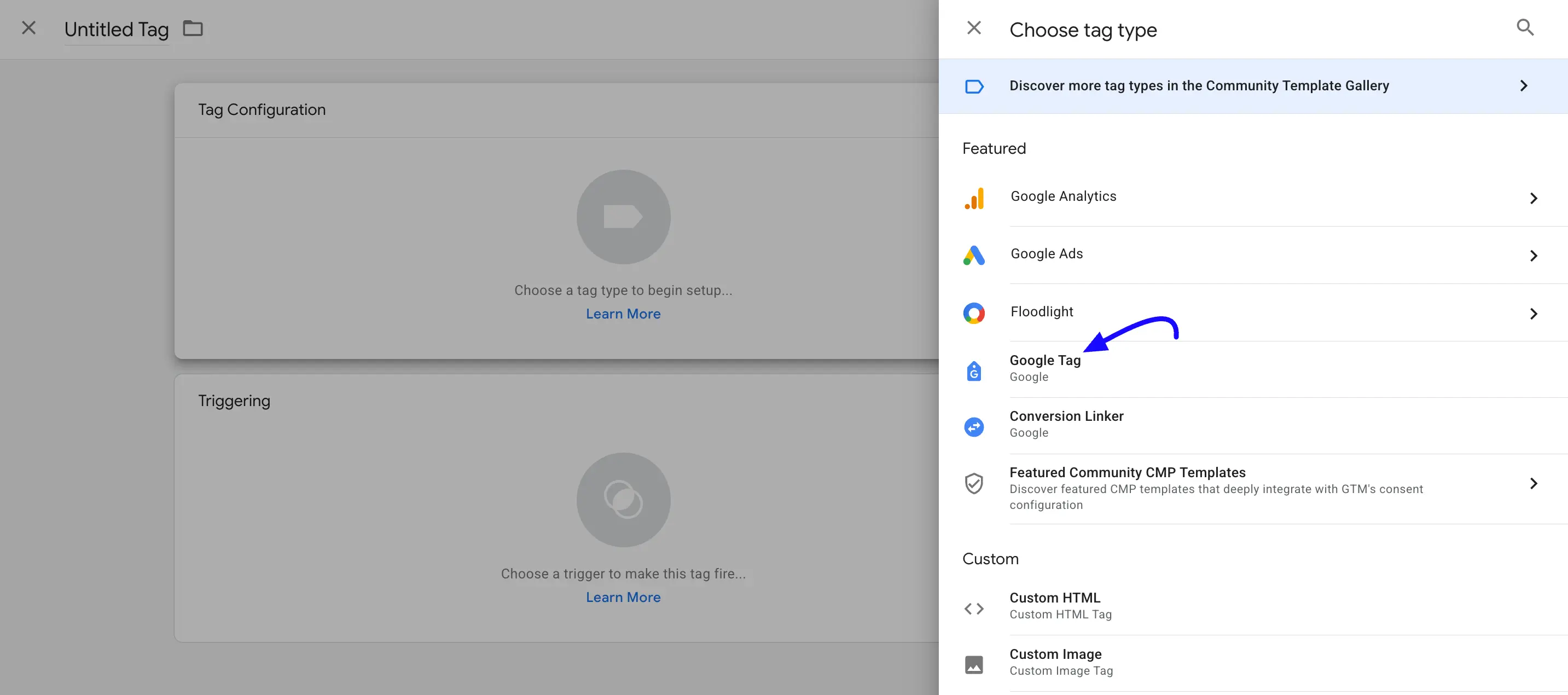Expand the Floodlight chevron arrow

click(x=1534, y=314)
